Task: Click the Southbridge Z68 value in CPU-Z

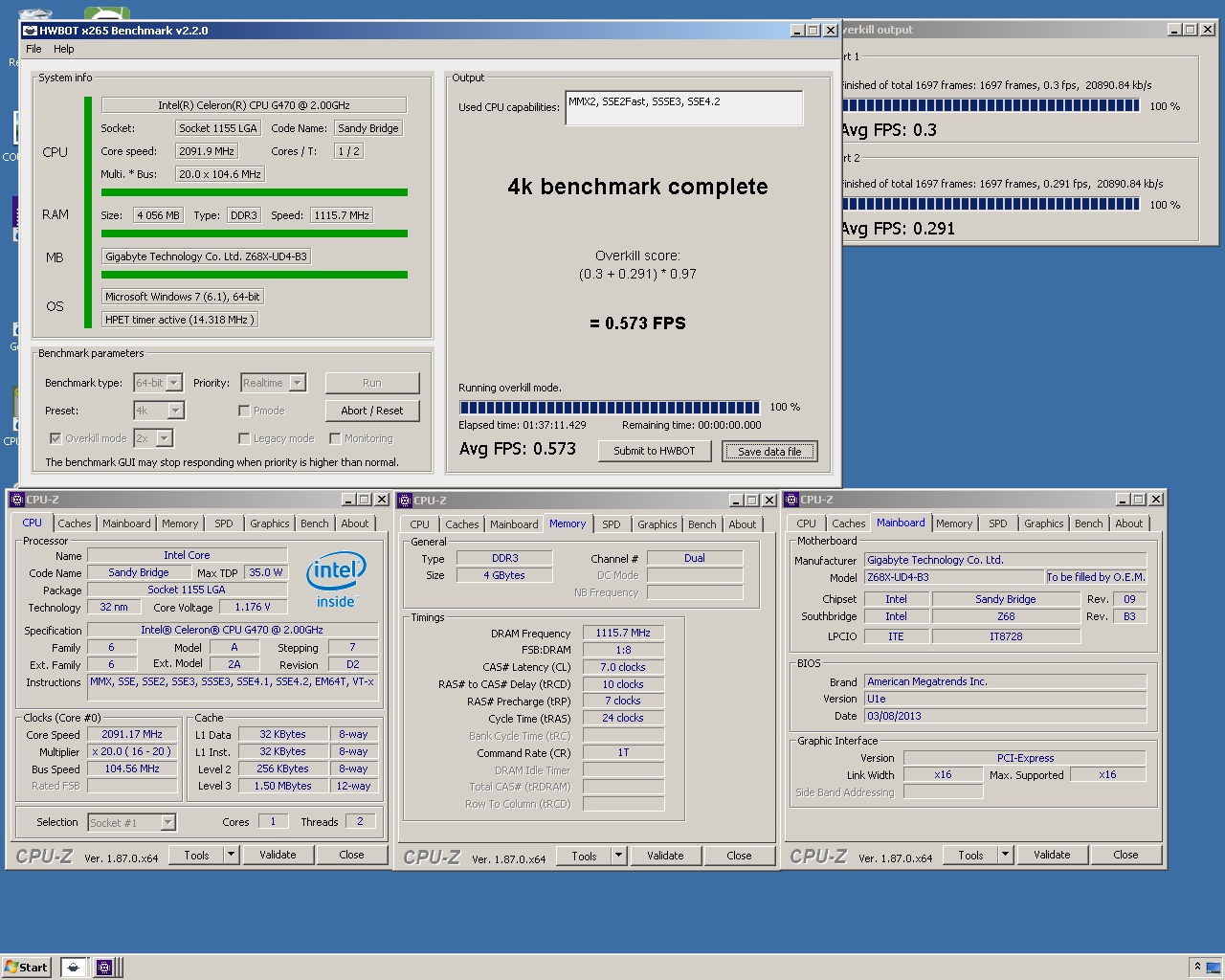Action: point(1006,616)
